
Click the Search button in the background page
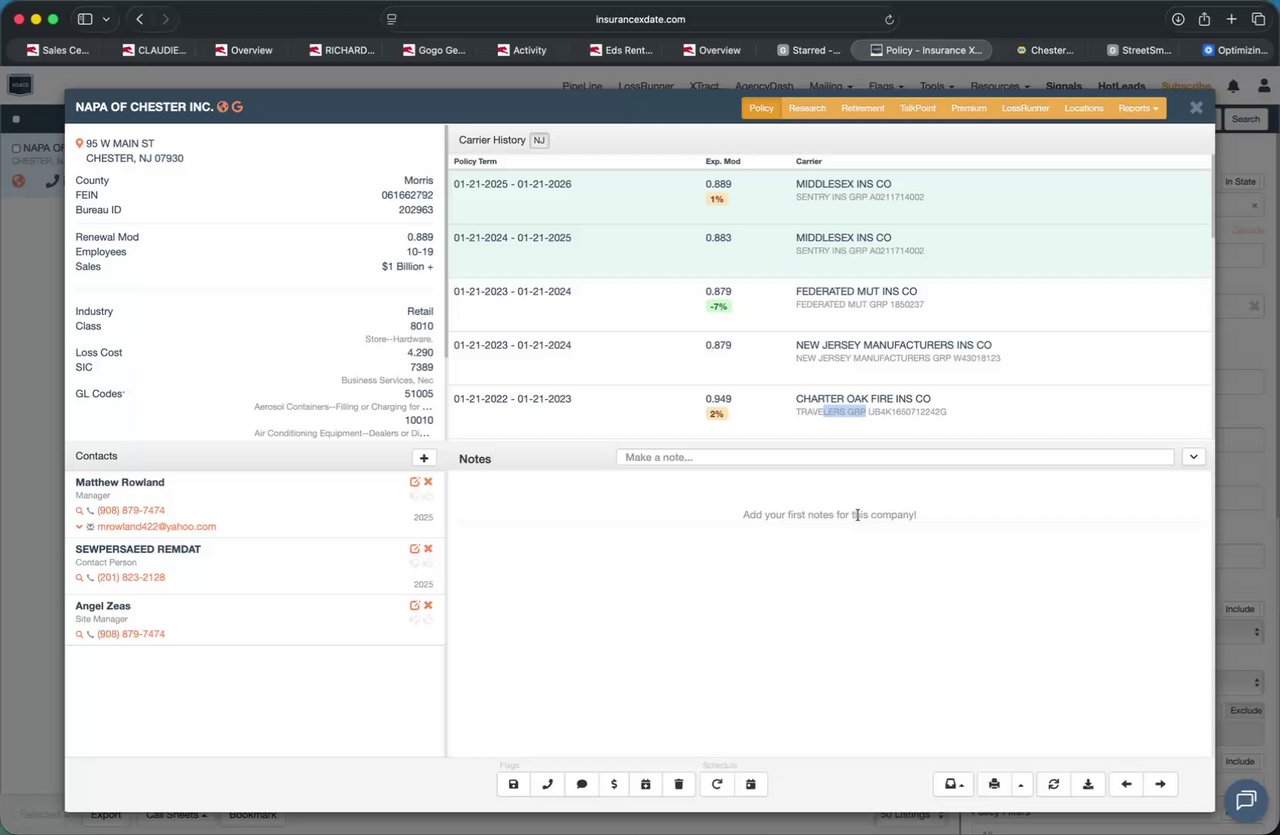[x=1246, y=119]
